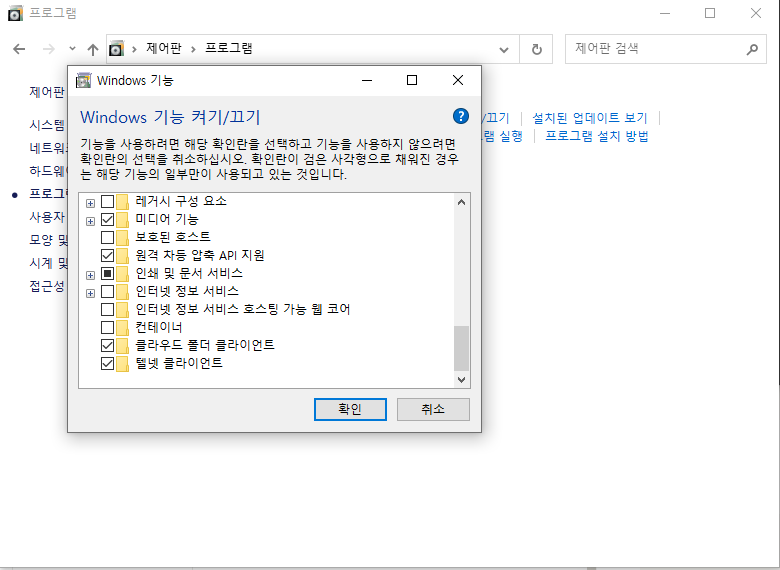The image size is (780, 570).
Task: Expand the 인터넷 정보 서비스 node
Action: point(91,293)
